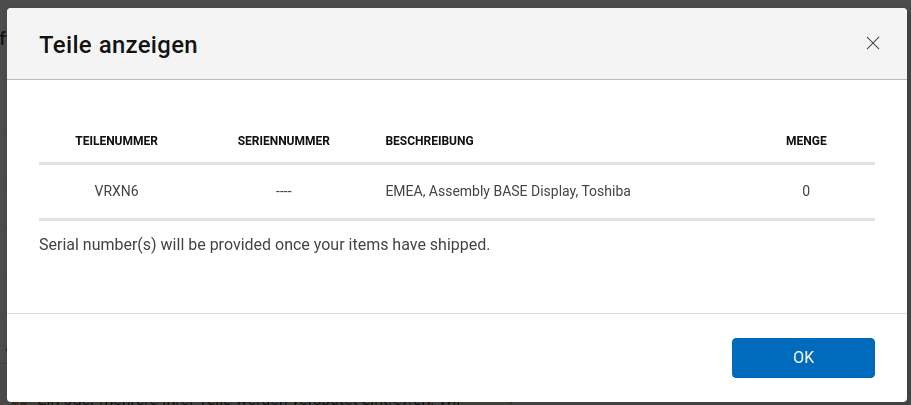Click the word 'BASE' in description
911x405 pixels.
[510, 191]
